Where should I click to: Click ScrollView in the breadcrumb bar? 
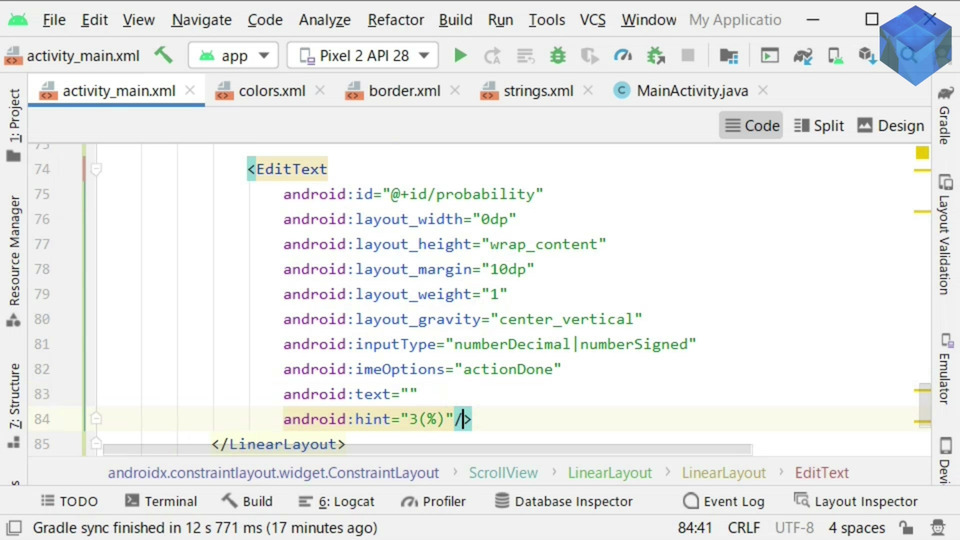tap(503, 473)
